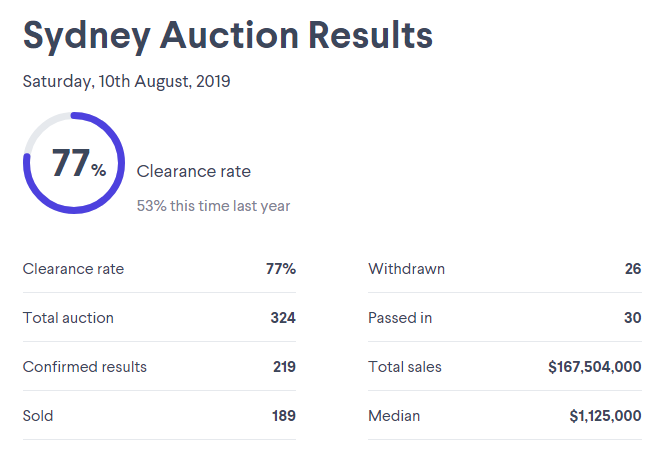The width and height of the screenshot is (670, 450).
Task: Select the Sold value 189
Action: [284, 416]
